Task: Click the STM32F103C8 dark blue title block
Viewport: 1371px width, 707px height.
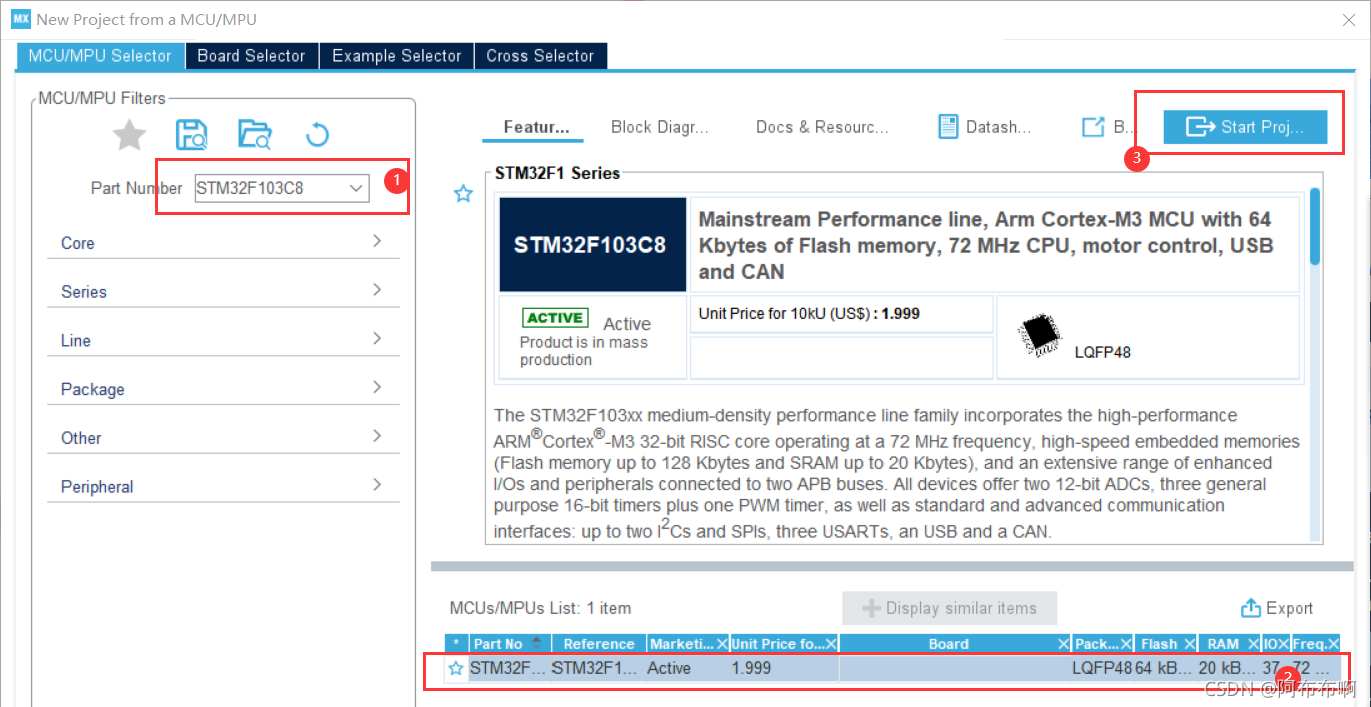Action: 592,245
